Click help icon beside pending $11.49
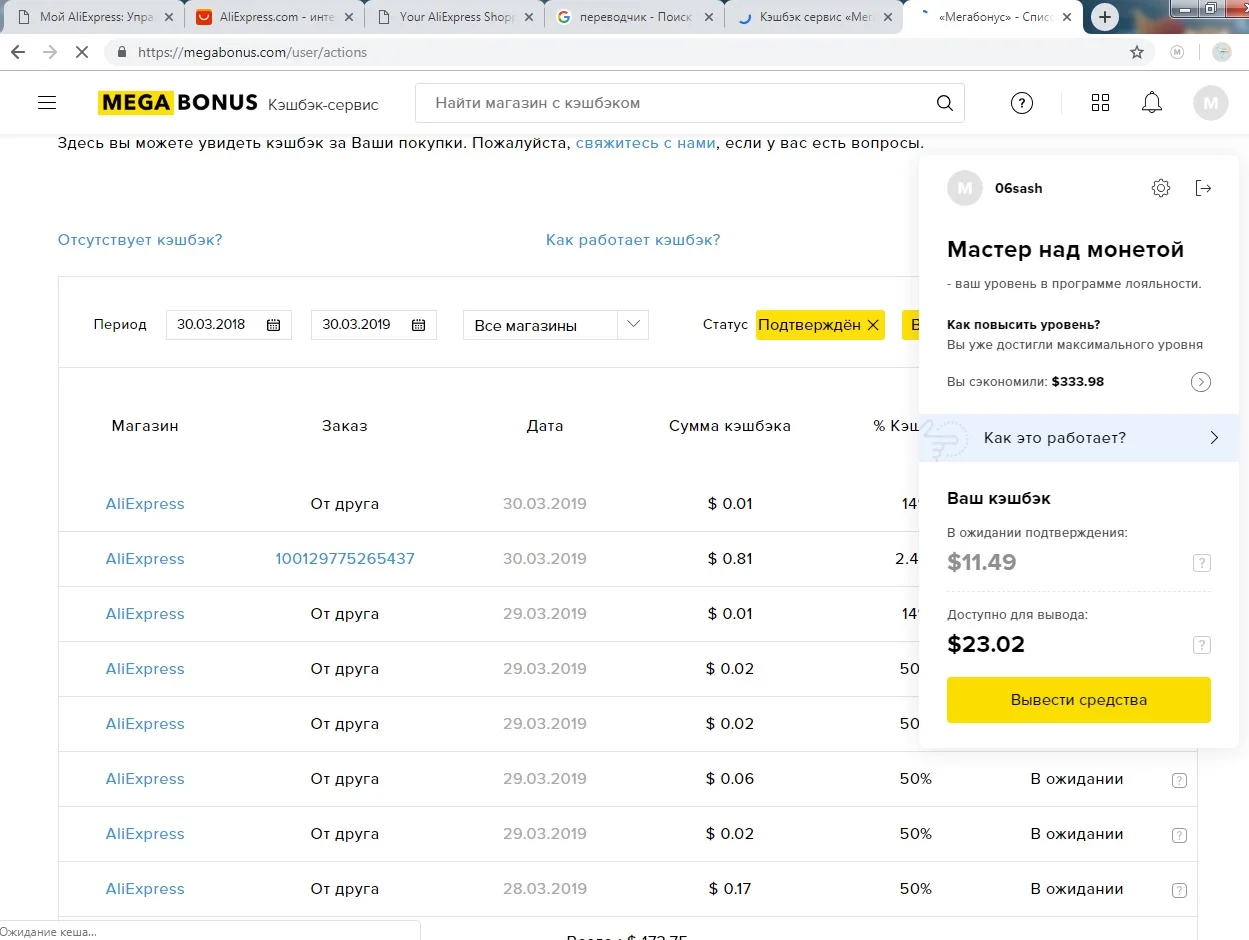The width and height of the screenshot is (1249, 940). coord(1202,564)
